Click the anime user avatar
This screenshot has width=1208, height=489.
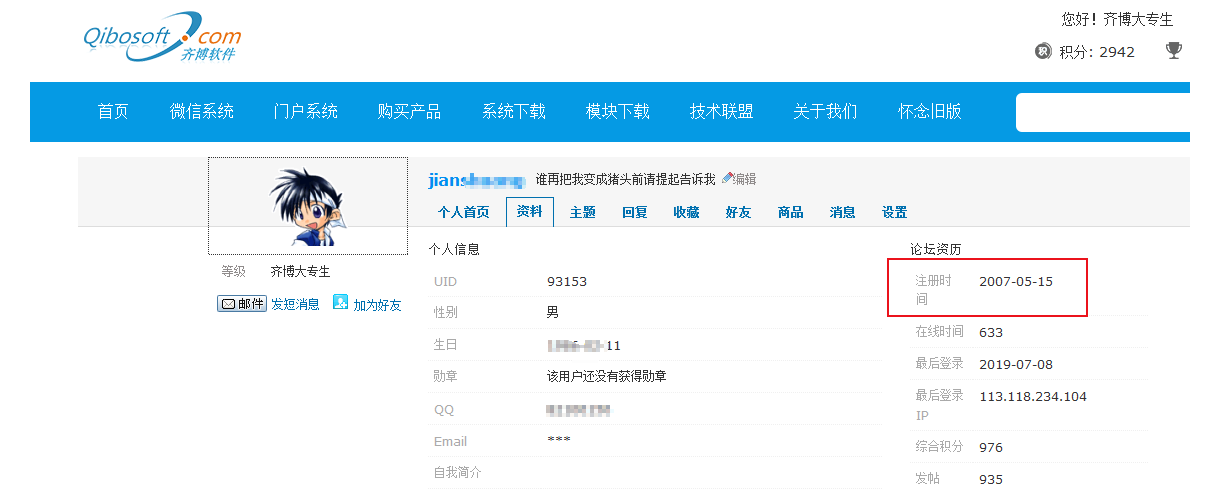click(308, 207)
